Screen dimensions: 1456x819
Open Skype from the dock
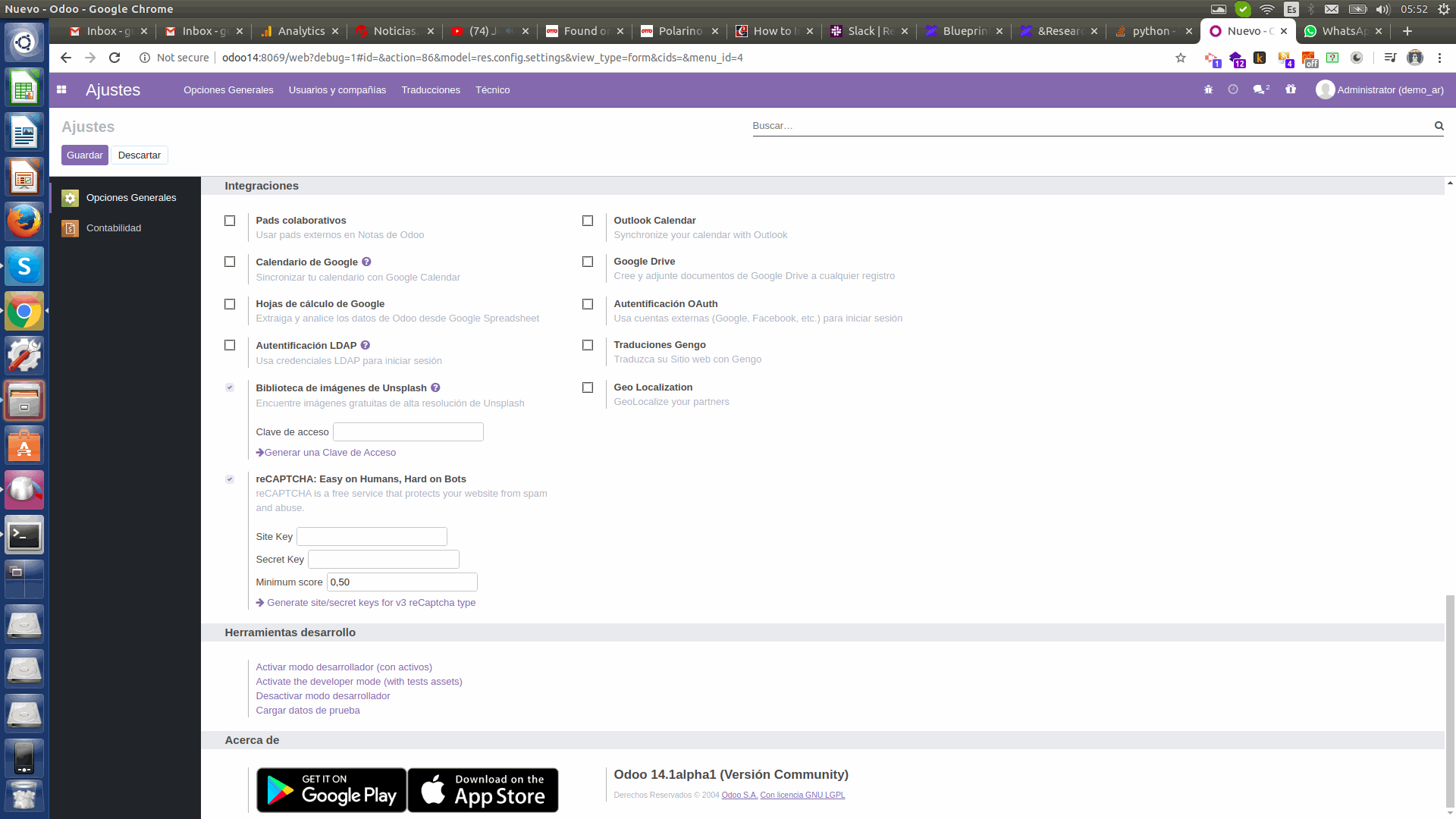[24, 266]
